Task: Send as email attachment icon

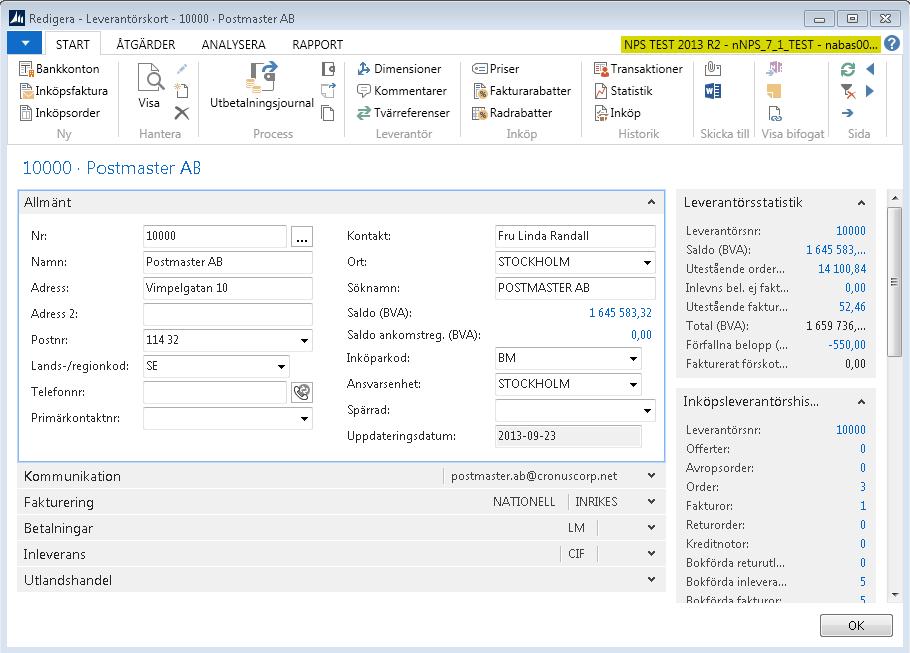Action: [x=713, y=69]
